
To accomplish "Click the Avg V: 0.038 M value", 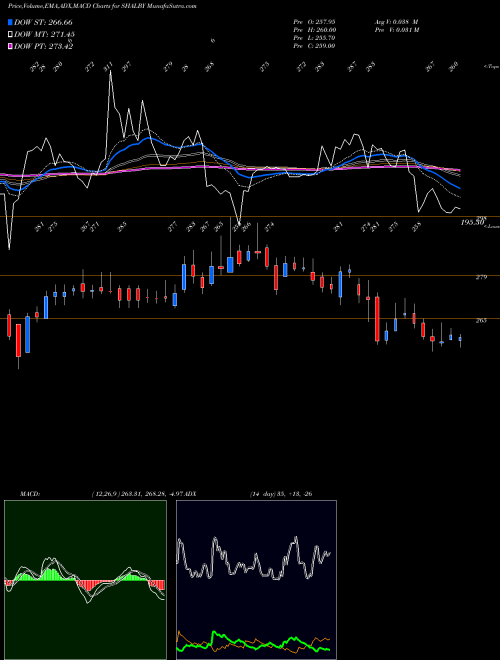I will (x=396, y=21).
